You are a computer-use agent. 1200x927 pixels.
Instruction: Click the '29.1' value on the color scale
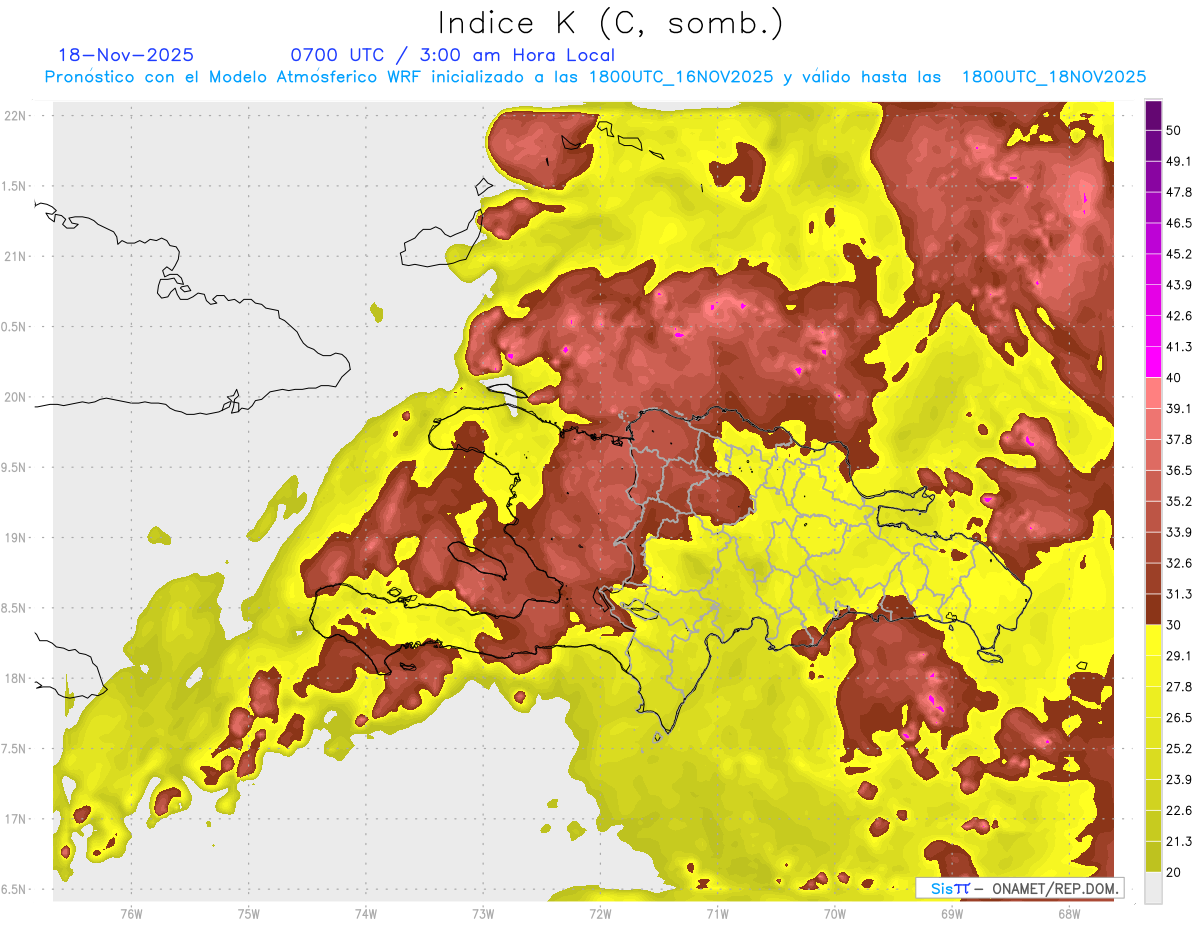[1179, 656]
